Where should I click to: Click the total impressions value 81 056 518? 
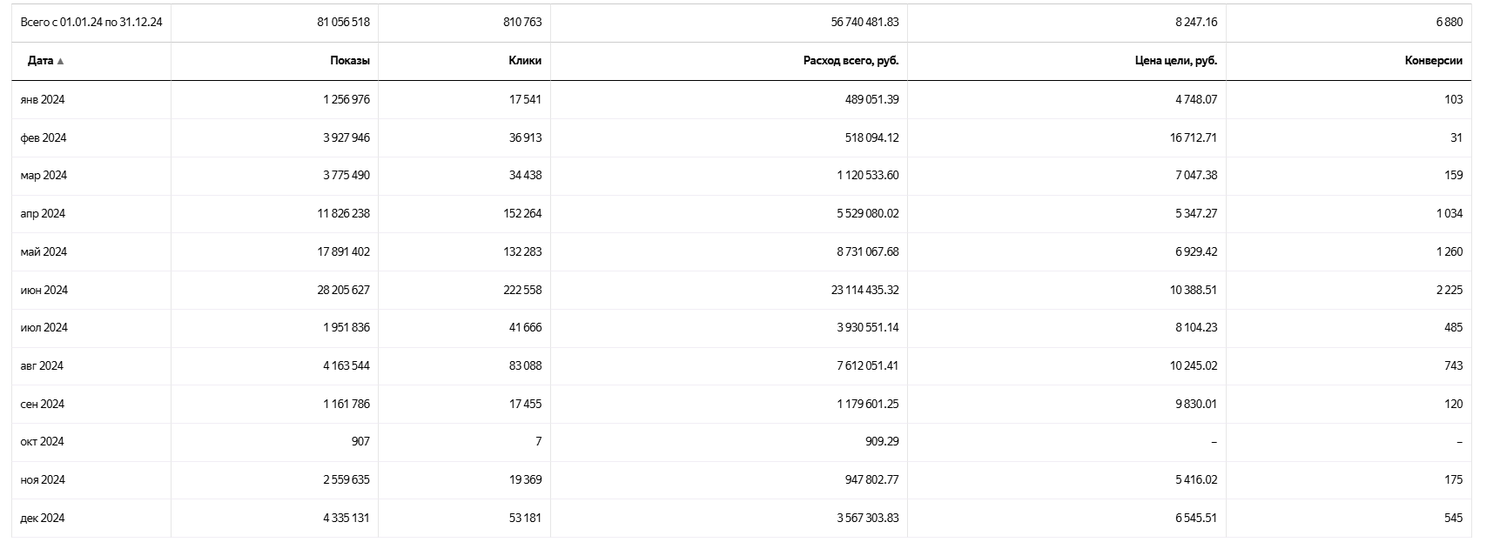[x=344, y=22]
